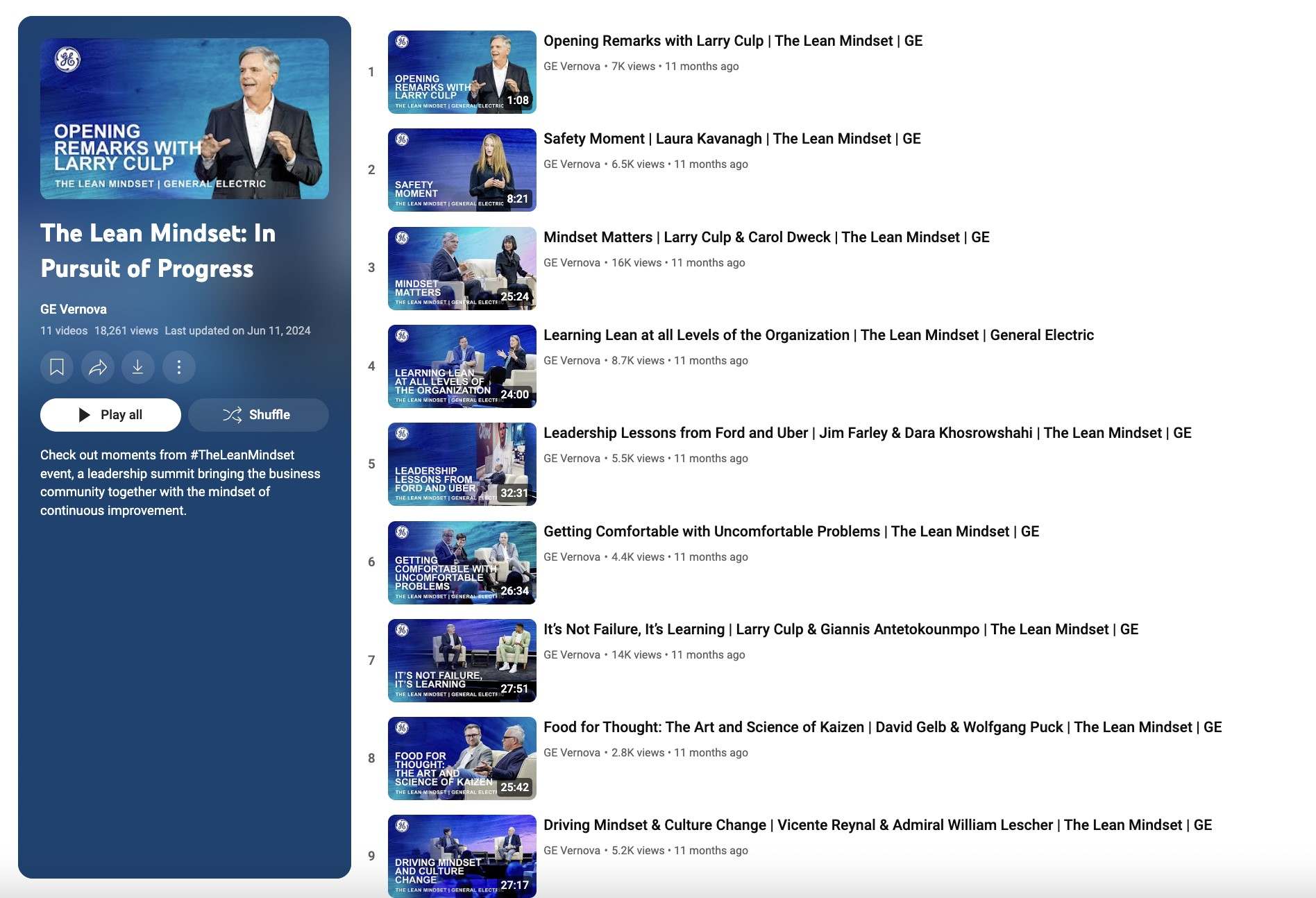This screenshot has width=1316, height=898.
Task: Share the playlist via arrow icon
Action: pyautogui.click(x=98, y=367)
